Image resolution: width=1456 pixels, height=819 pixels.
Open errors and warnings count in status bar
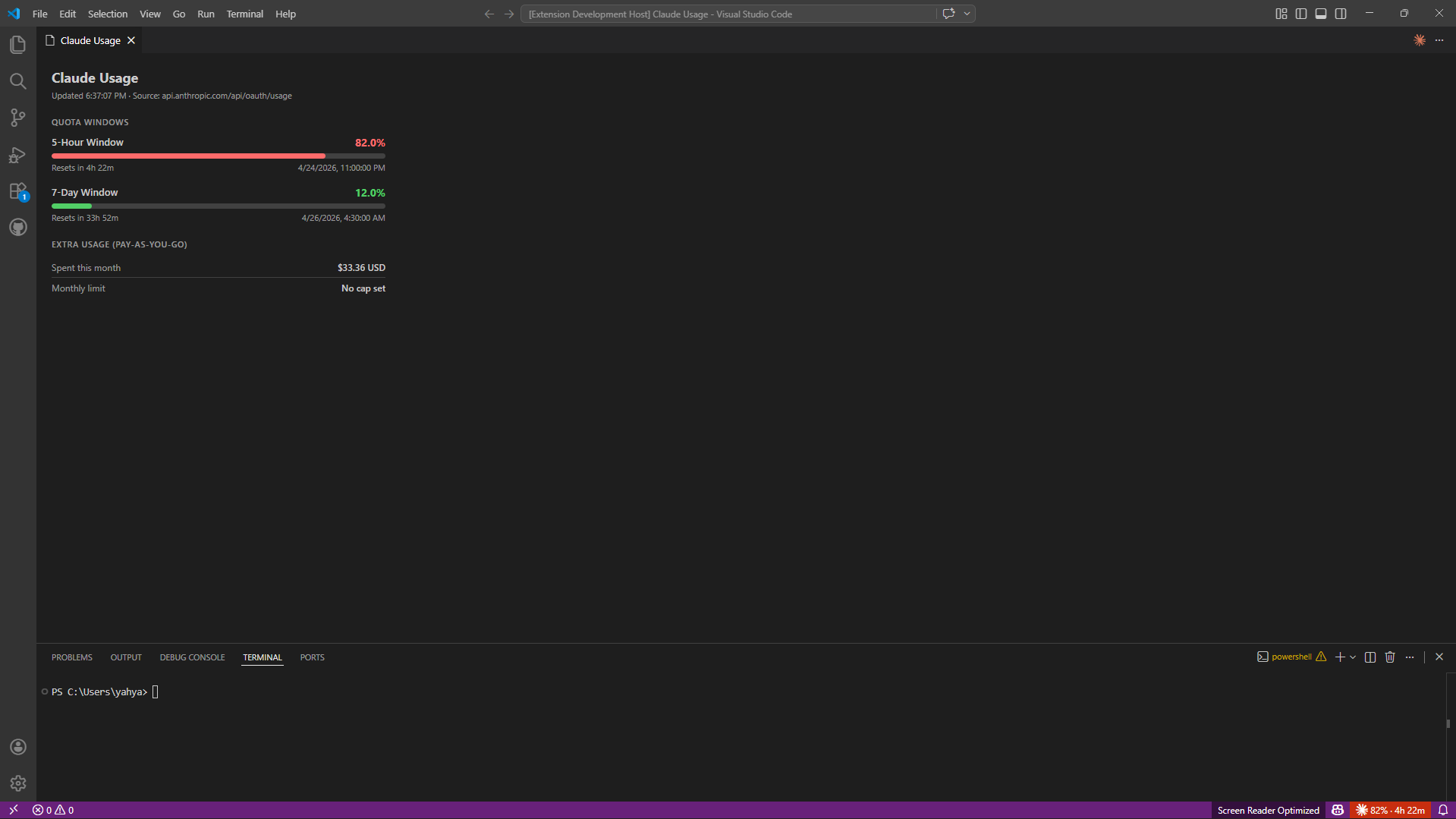coord(53,810)
